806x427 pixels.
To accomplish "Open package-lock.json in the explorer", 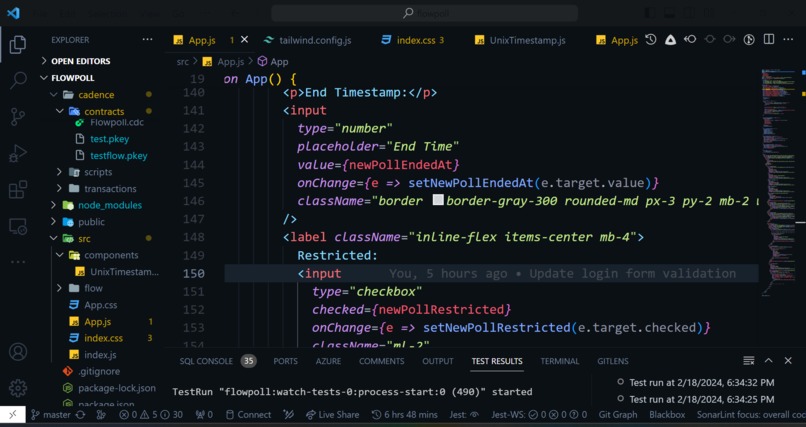I will tap(117, 388).
